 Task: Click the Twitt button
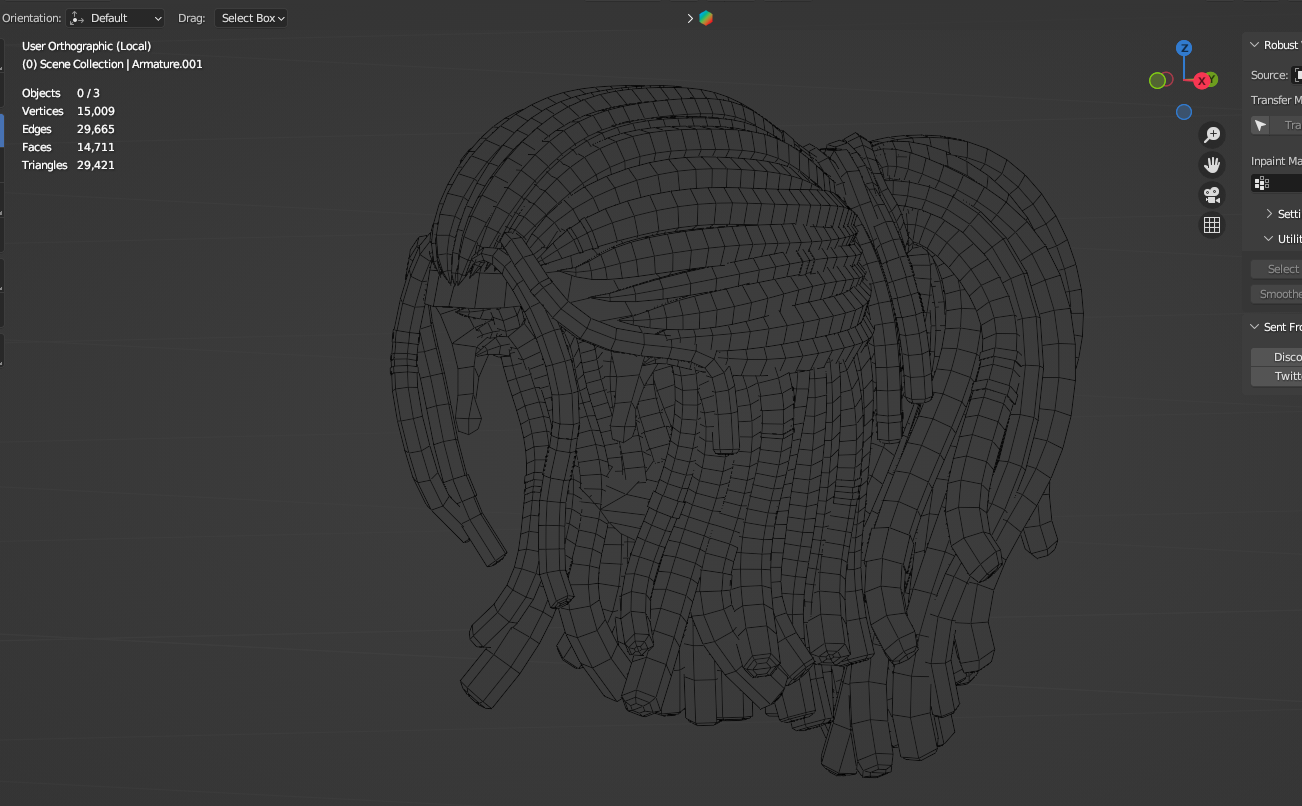pyautogui.click(x=1277, y=376)
